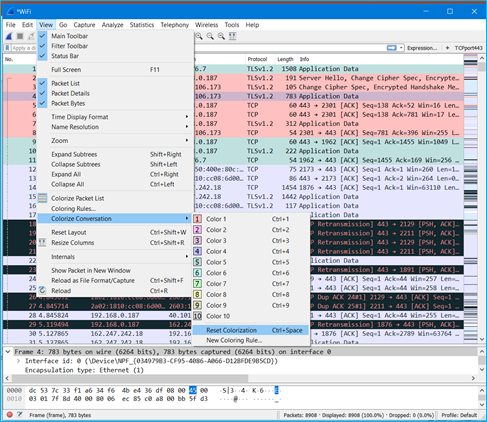
Task: Click the Reload menu icon
Action: [x=42, y=290]
